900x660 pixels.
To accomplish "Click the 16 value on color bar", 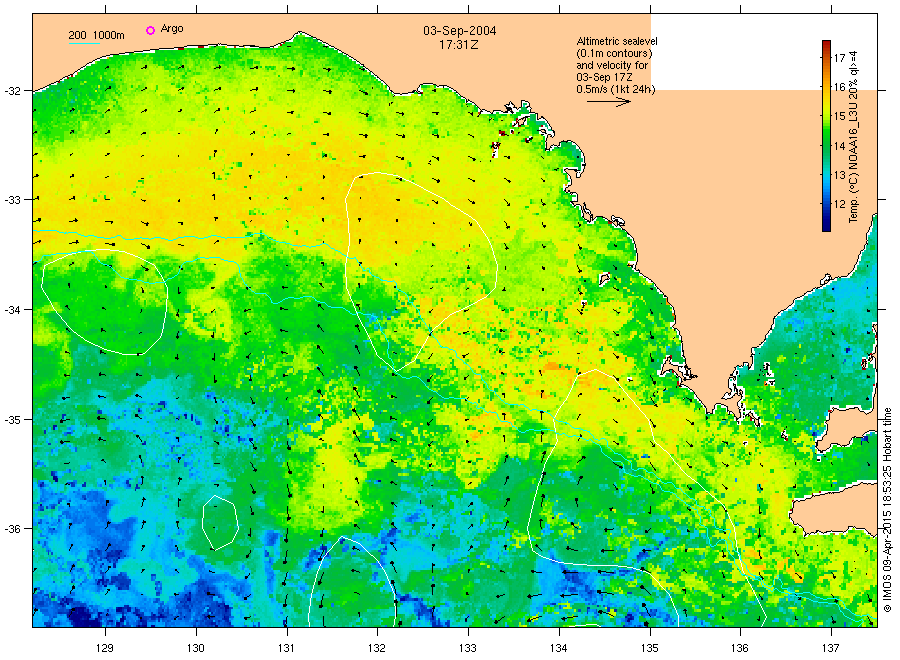I will (839, 87).
